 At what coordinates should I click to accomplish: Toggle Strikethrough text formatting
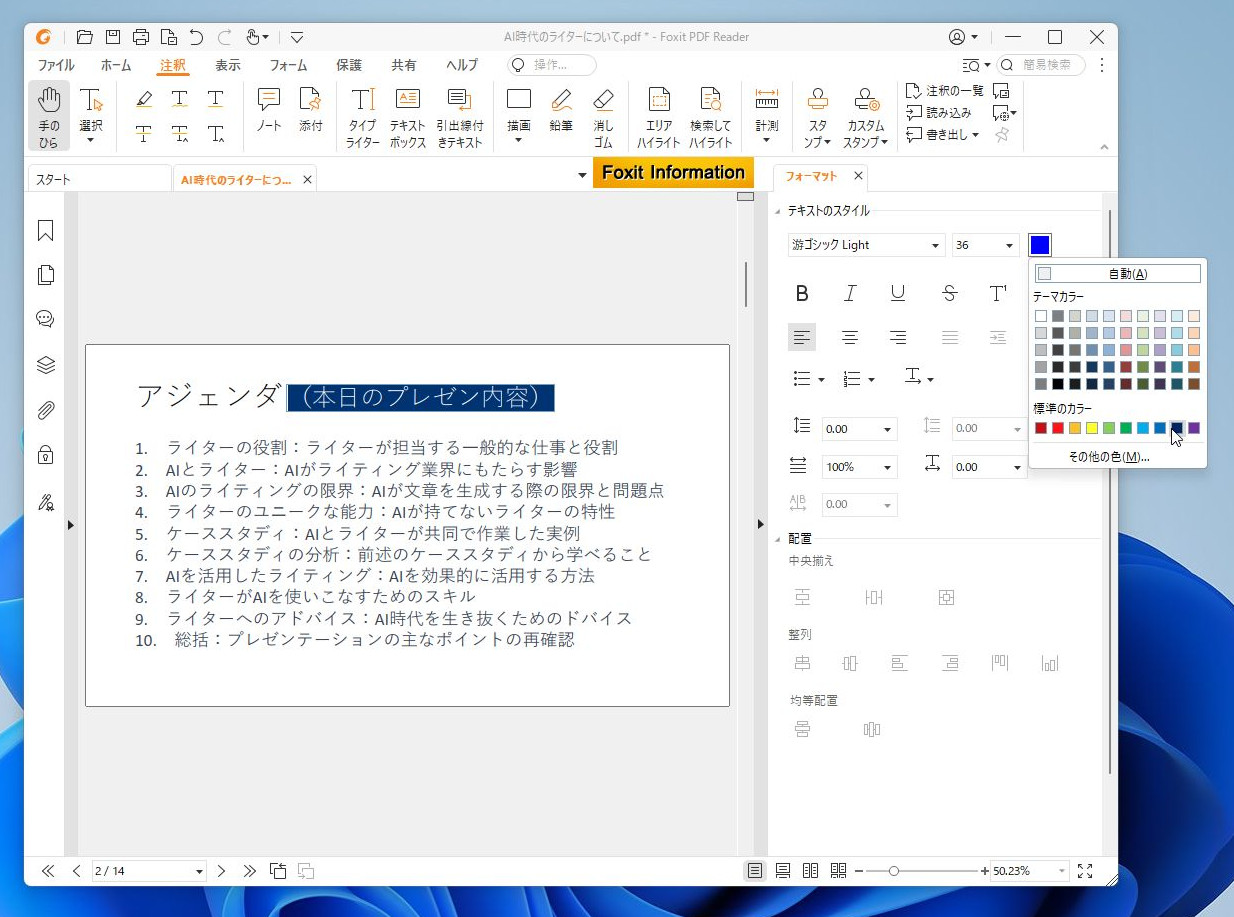tap(950, 293)
